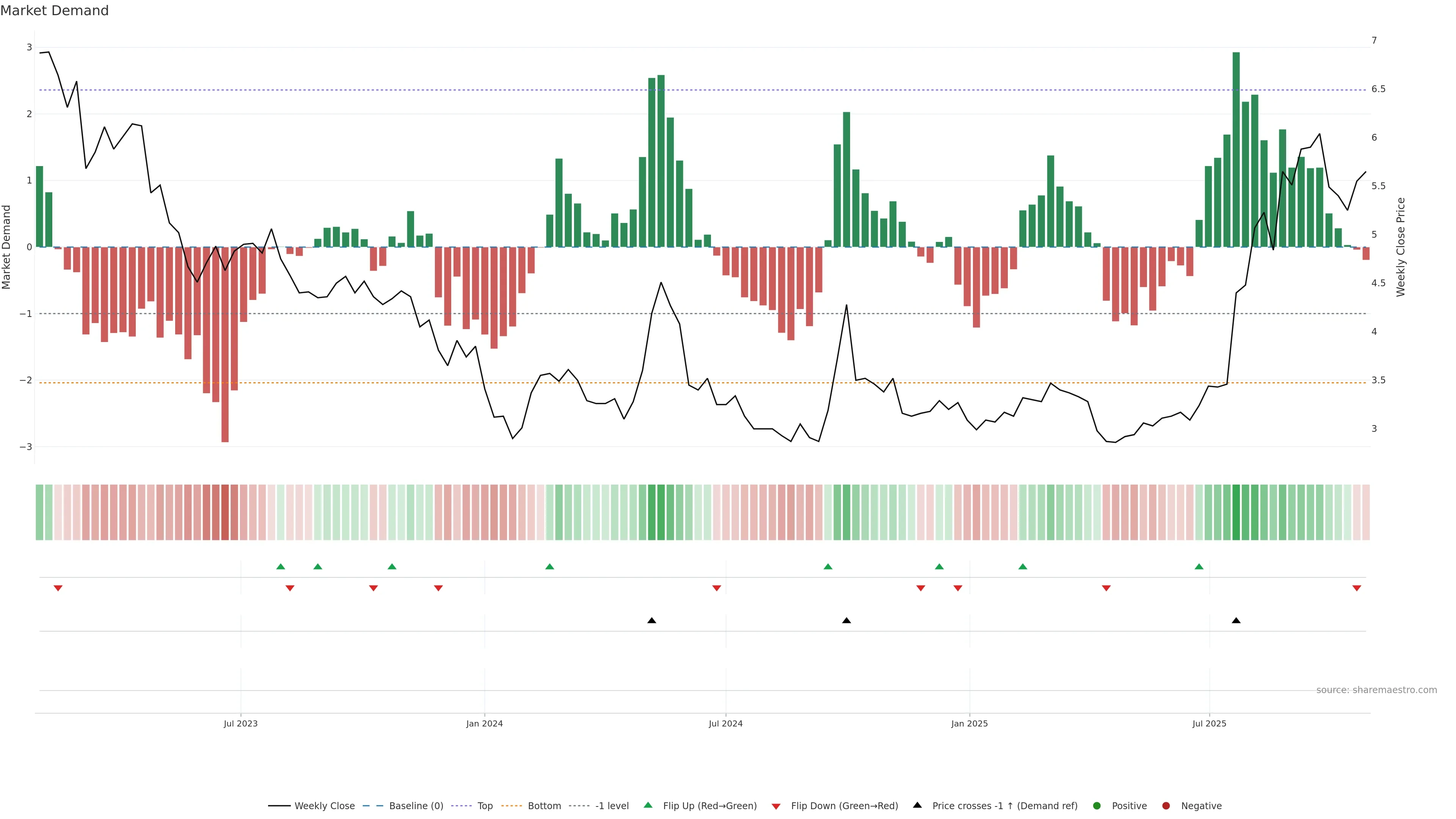1456x819 pixels.
Task: Click the black triangle marker near July 2025
Action: (1236, 621)
